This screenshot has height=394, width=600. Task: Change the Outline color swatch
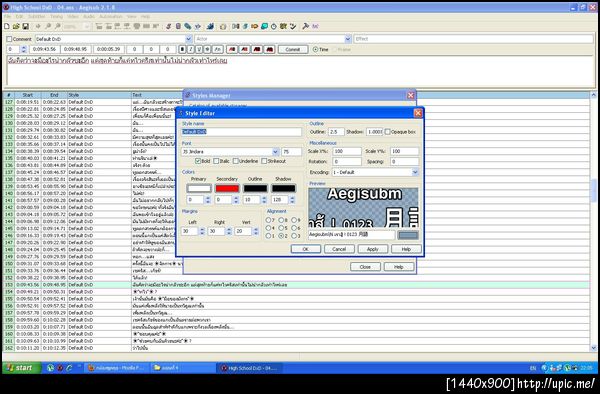coord(255,188)
